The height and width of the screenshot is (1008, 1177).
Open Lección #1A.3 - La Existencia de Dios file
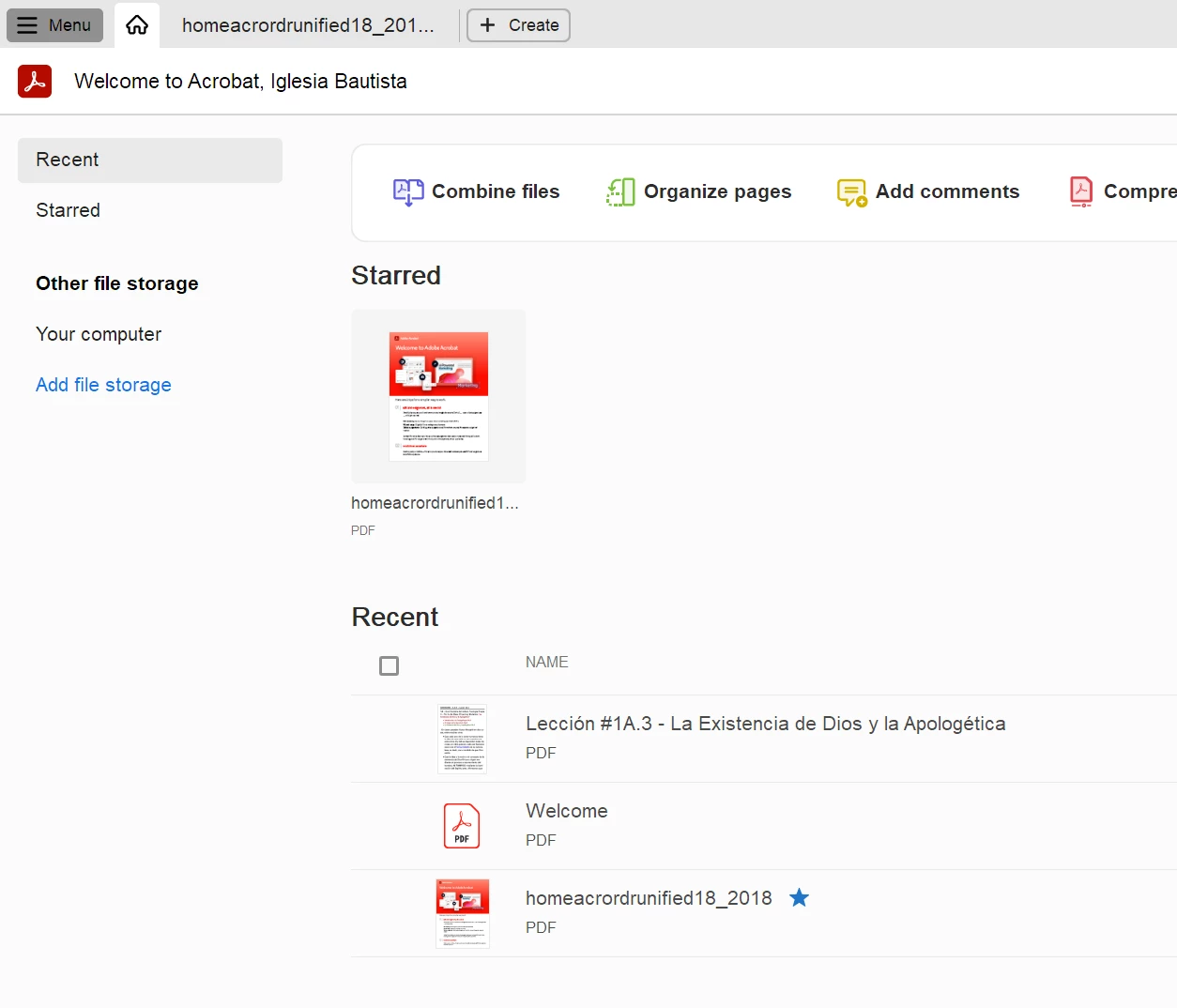tap(765, 724)
